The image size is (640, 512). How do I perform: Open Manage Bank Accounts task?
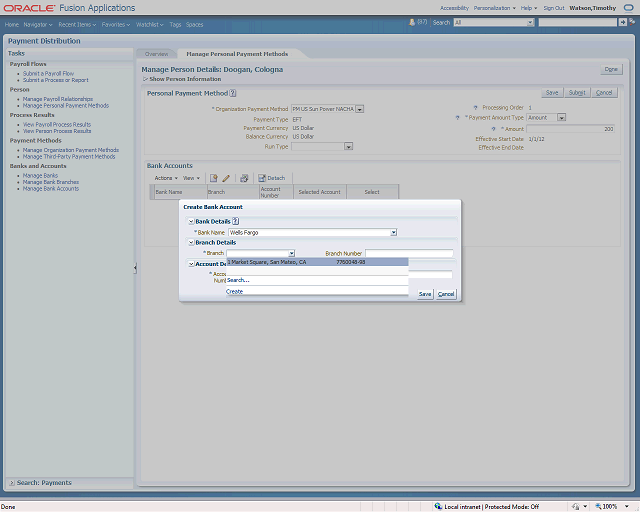[51, 189]
